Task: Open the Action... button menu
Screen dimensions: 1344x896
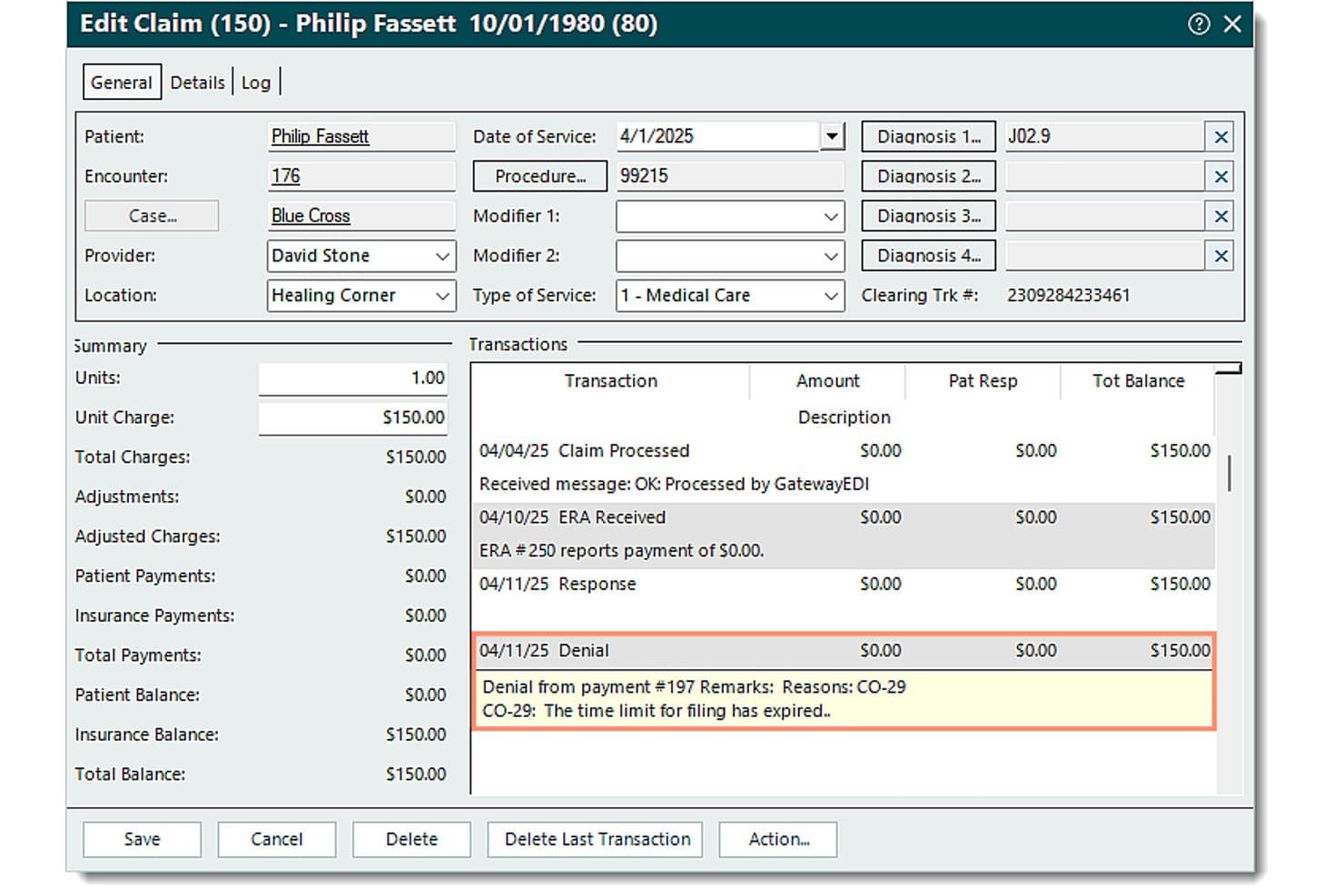Action: pyautogui.click(x=778, y=840)
